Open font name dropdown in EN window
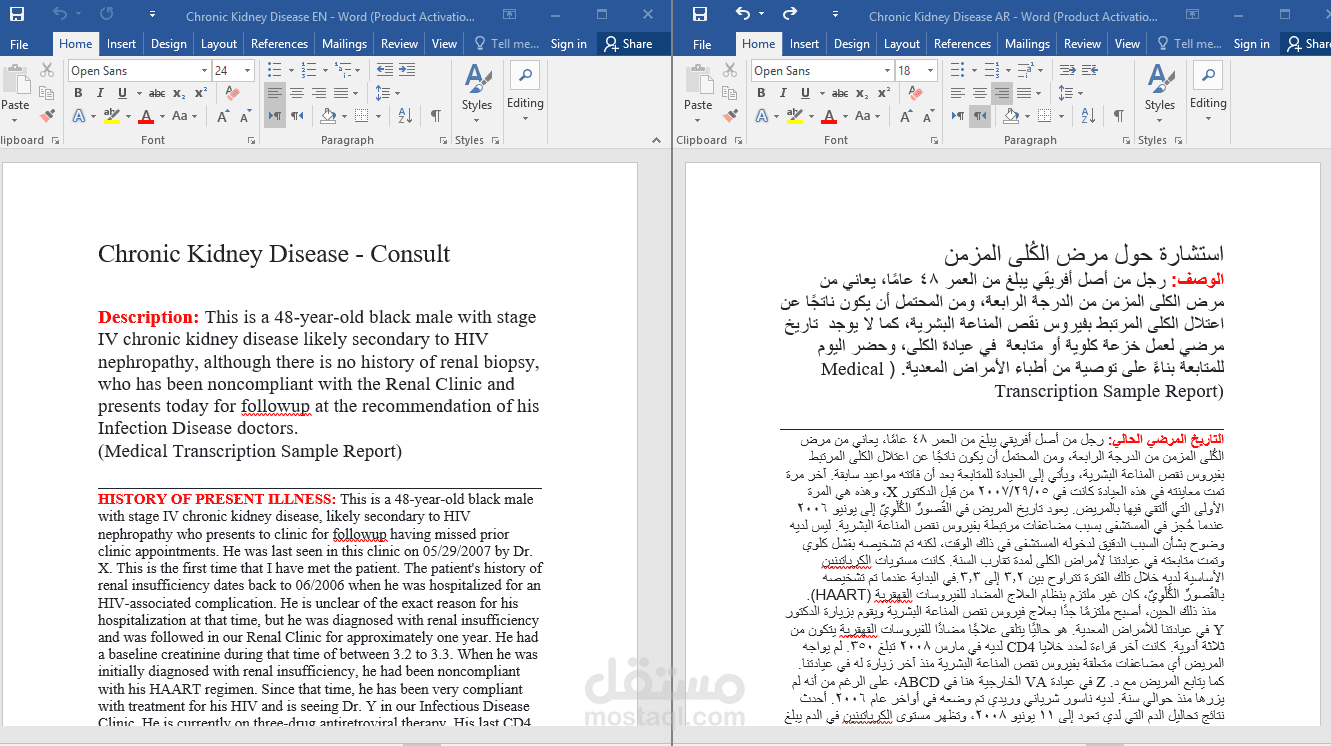This screenshot has width=1331, height=746. click(x=204, y=70)
